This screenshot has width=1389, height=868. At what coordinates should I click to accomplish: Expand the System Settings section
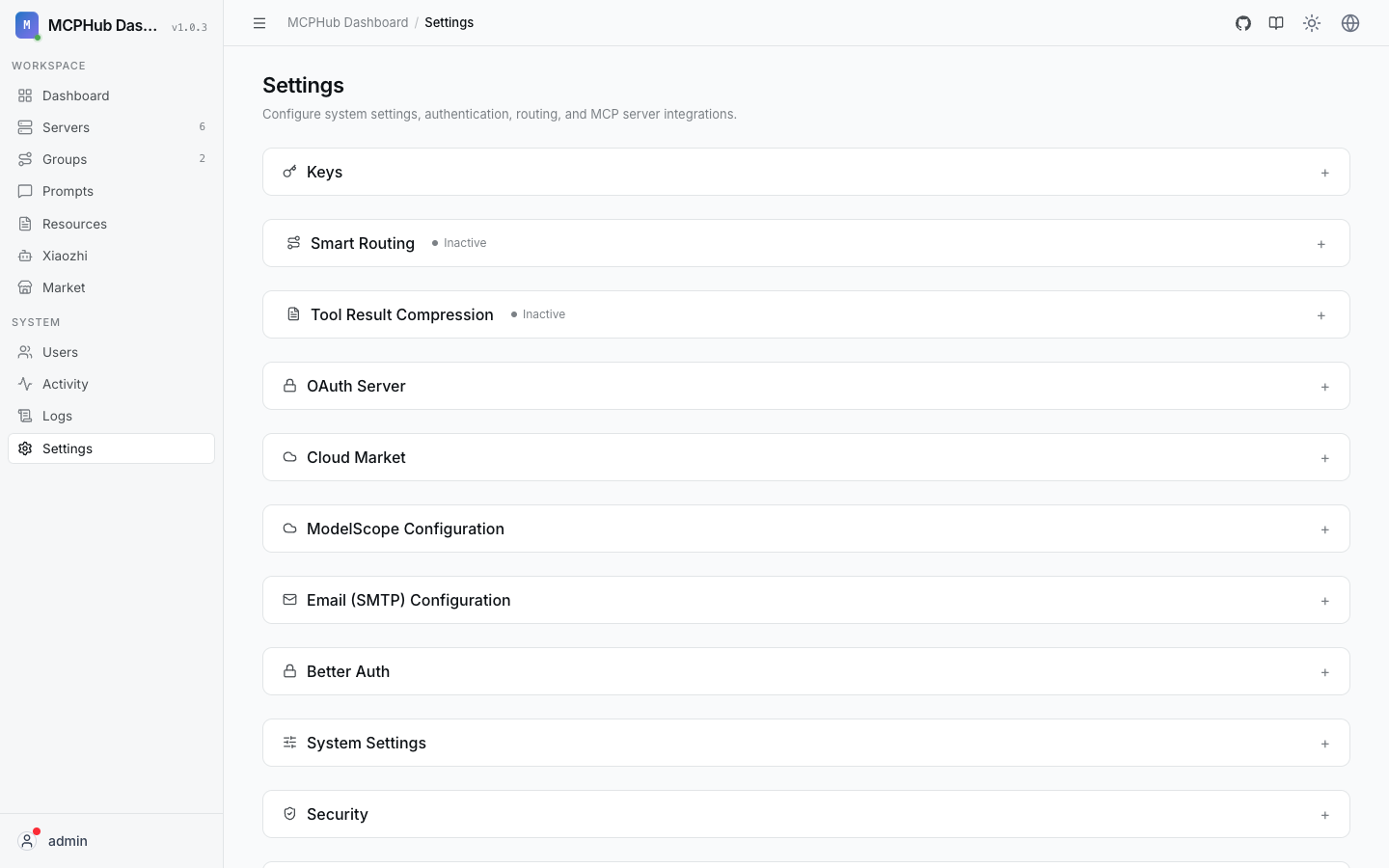click(x=806, y=743)
